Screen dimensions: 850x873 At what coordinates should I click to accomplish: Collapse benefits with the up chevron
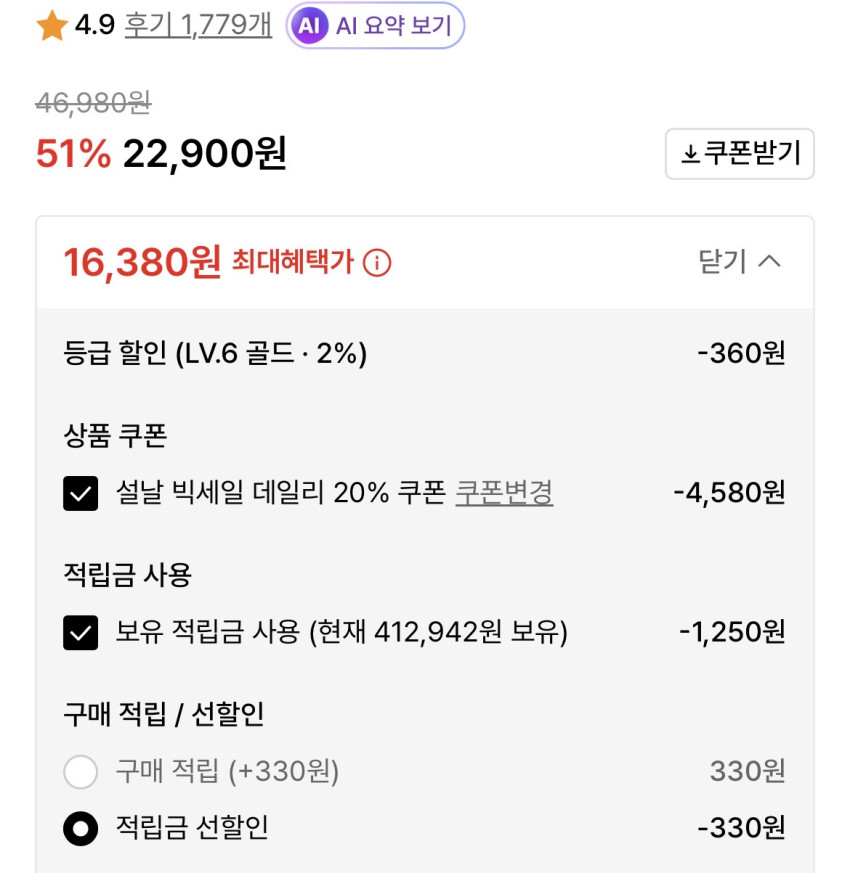(x=769, y=262)
